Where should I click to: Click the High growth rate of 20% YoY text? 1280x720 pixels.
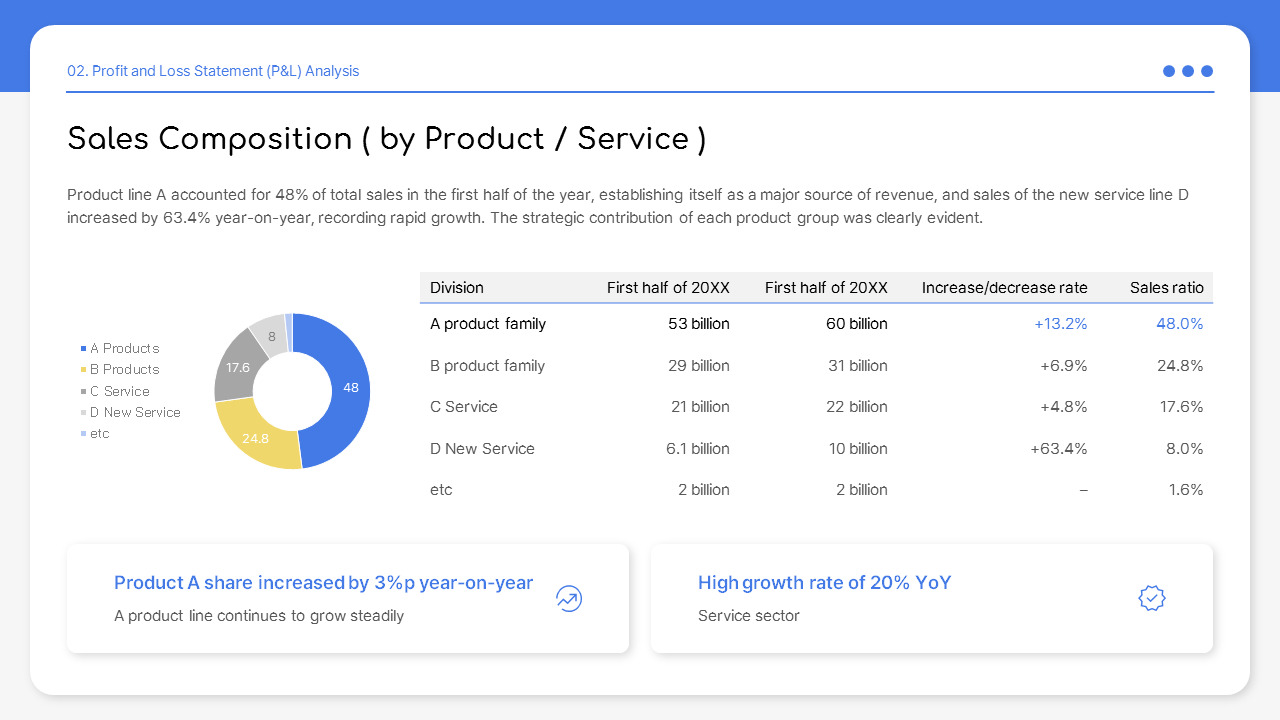tap(824, 582)
